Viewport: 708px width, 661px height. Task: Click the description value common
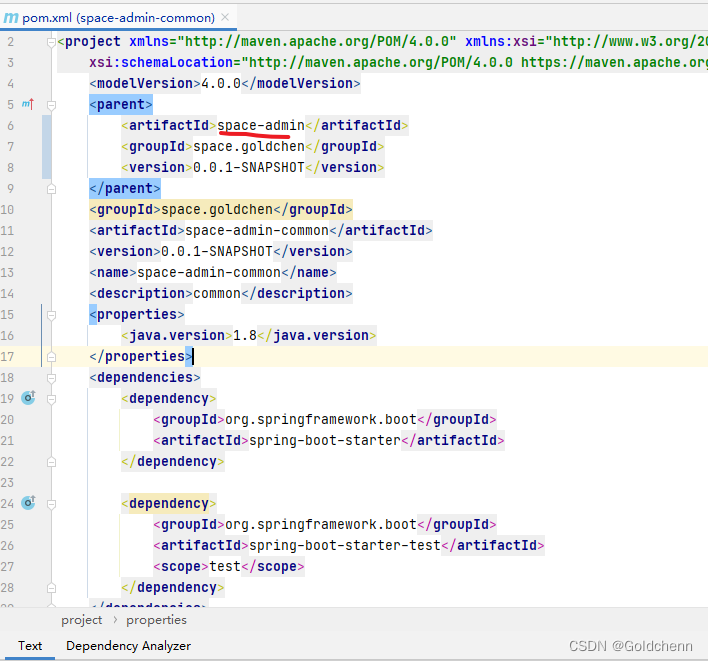[217, 293]
